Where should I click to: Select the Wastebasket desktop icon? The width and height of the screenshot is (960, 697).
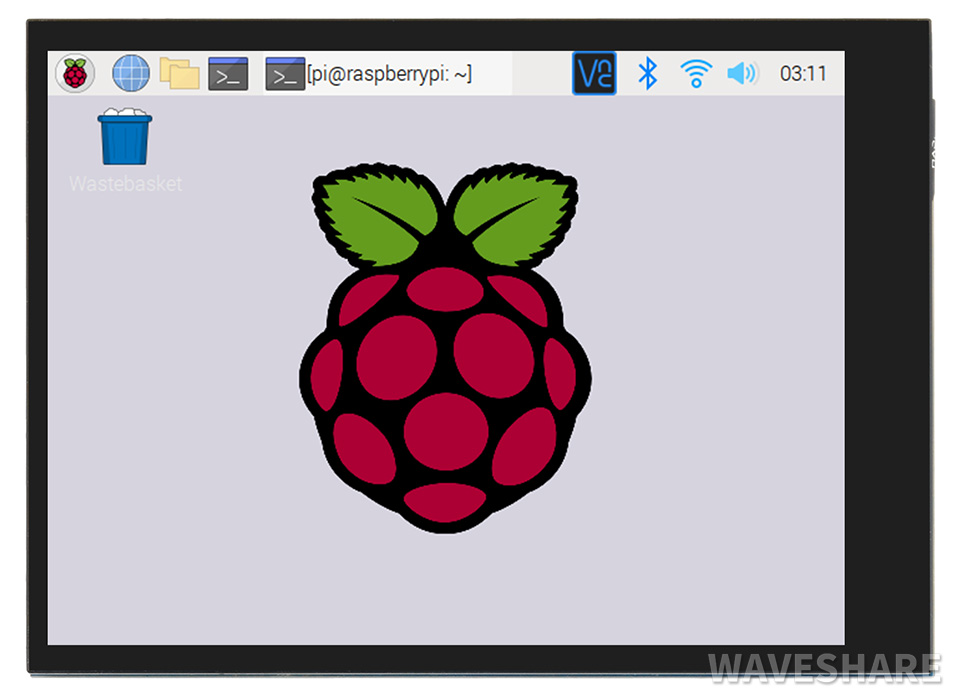[x=125, y=138]
